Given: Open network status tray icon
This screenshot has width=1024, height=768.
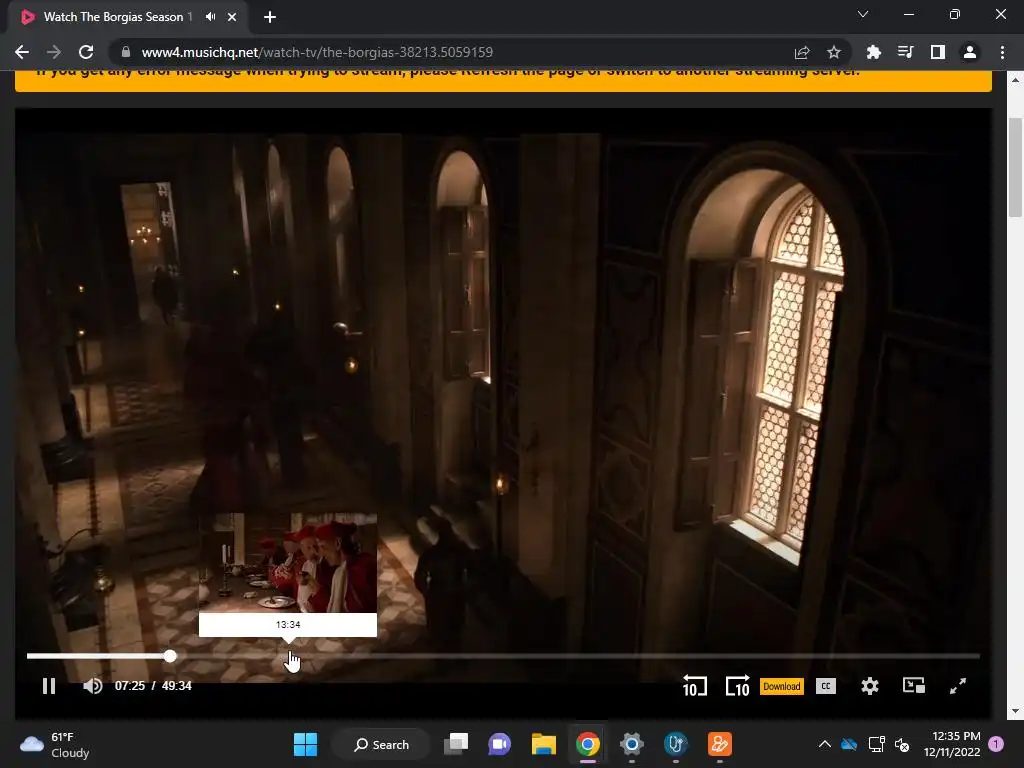Looking at the screenshot, I should (x=876, y=744).
